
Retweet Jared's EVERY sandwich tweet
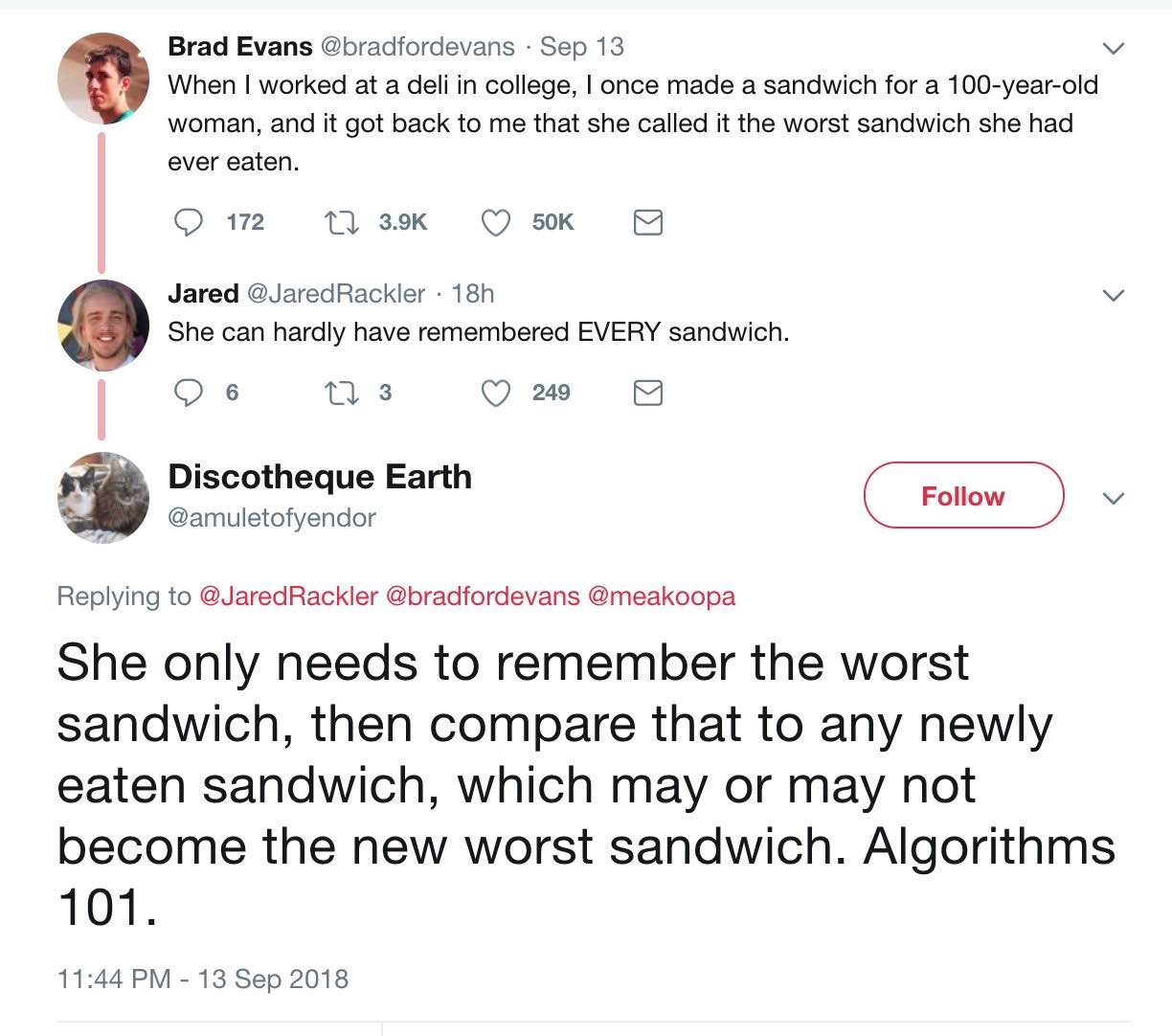point(341,393)
